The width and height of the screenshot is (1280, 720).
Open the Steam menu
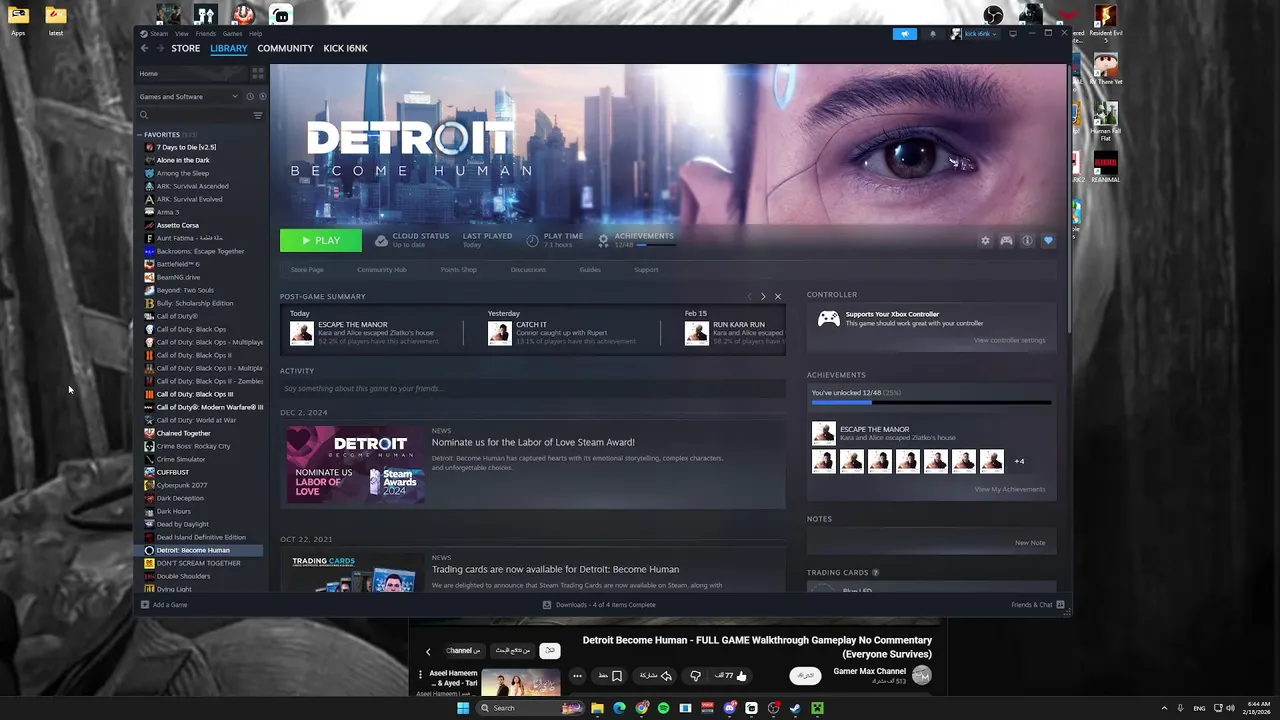[x=159, y=34]
